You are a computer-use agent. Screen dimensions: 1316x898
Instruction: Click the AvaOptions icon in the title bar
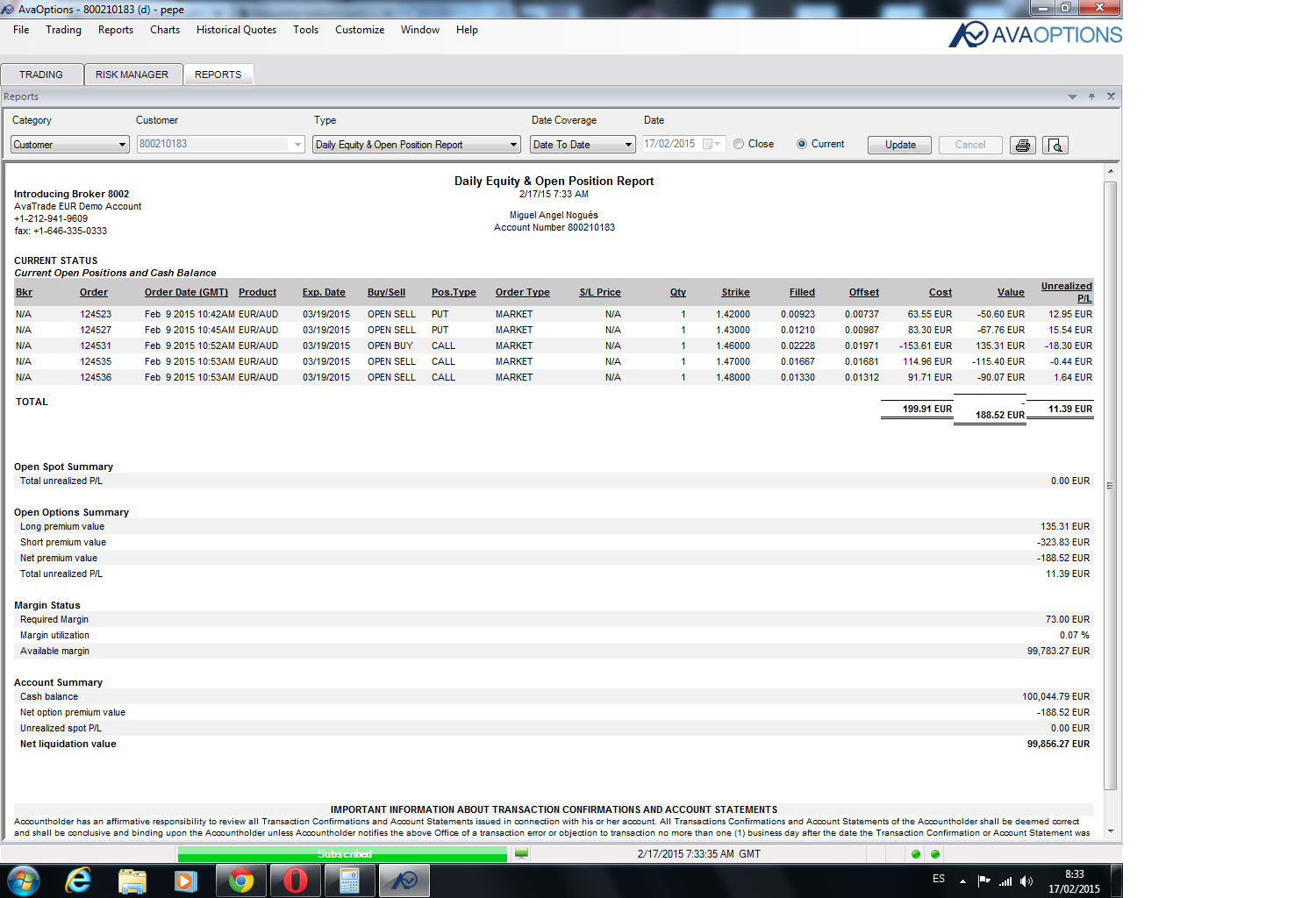[x=8, y=9]
